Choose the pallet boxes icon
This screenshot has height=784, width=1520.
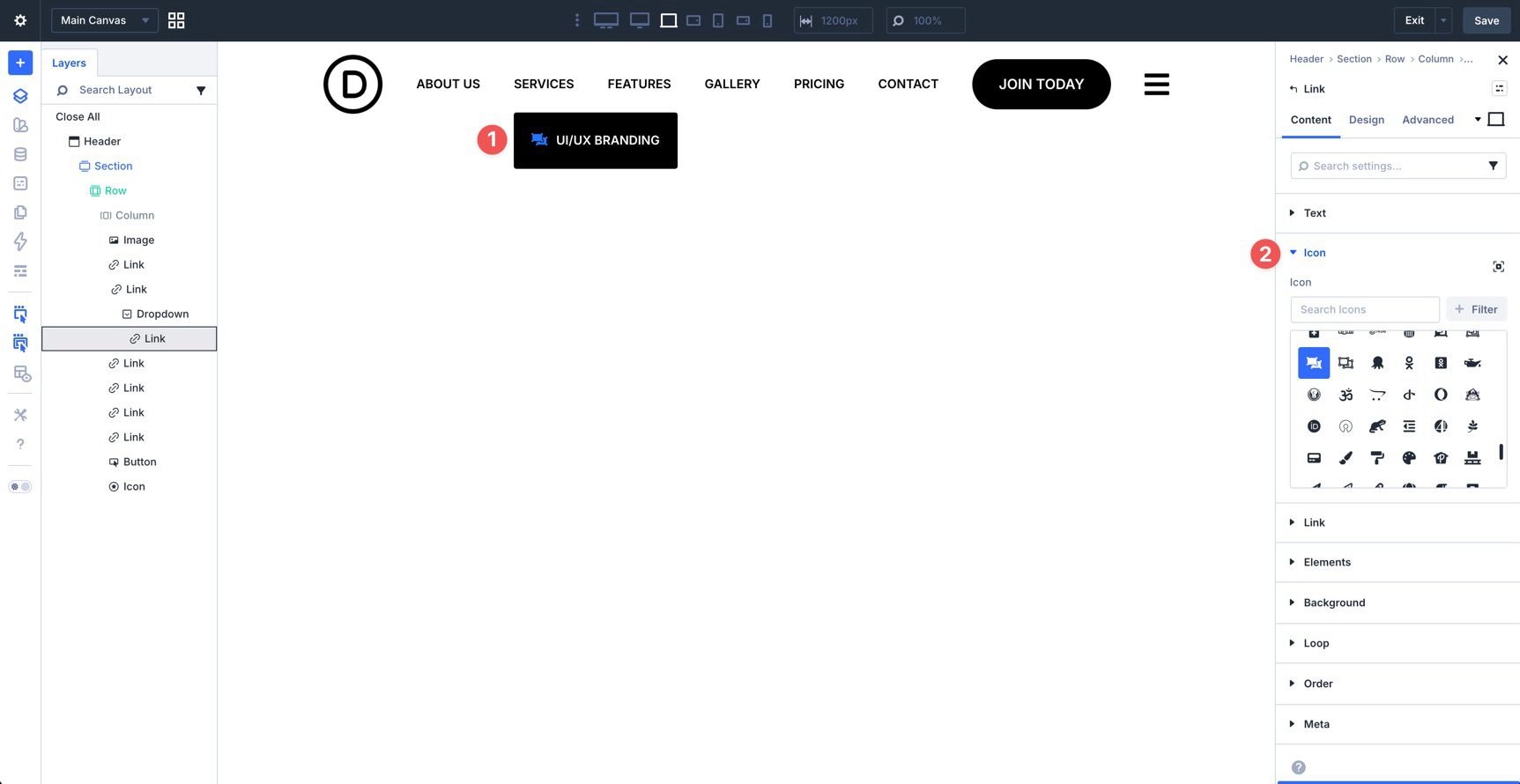1472,458
